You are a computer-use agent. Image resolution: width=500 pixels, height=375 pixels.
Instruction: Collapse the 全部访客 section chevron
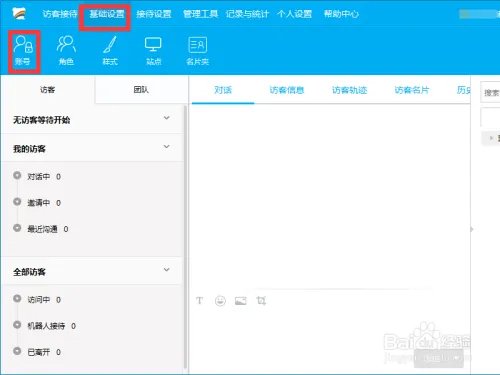pos(167,269)
